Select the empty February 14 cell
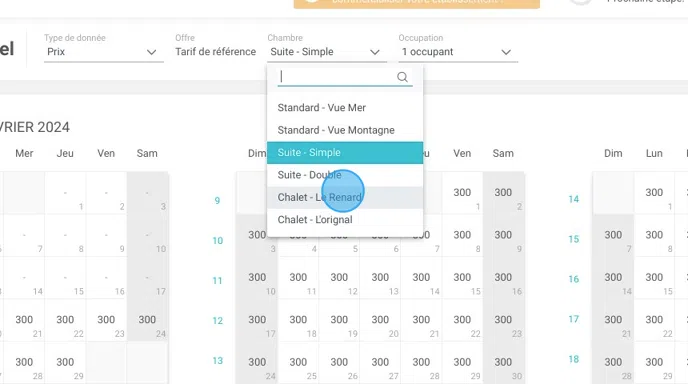The height and width of the screenshot is (384, 688). [x=24, y=278]
